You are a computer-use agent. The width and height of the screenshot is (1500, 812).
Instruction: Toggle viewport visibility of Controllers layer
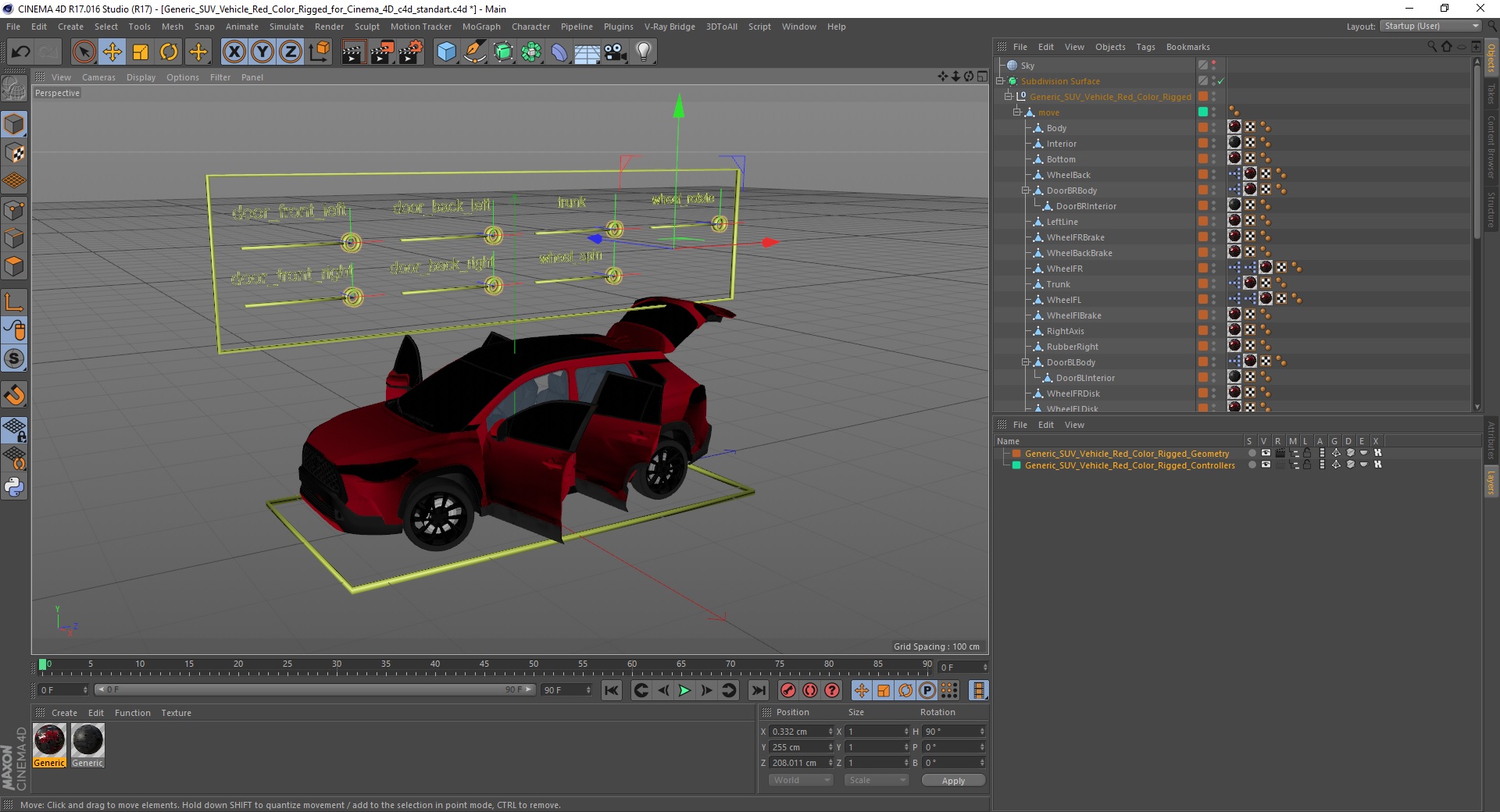1266,465
